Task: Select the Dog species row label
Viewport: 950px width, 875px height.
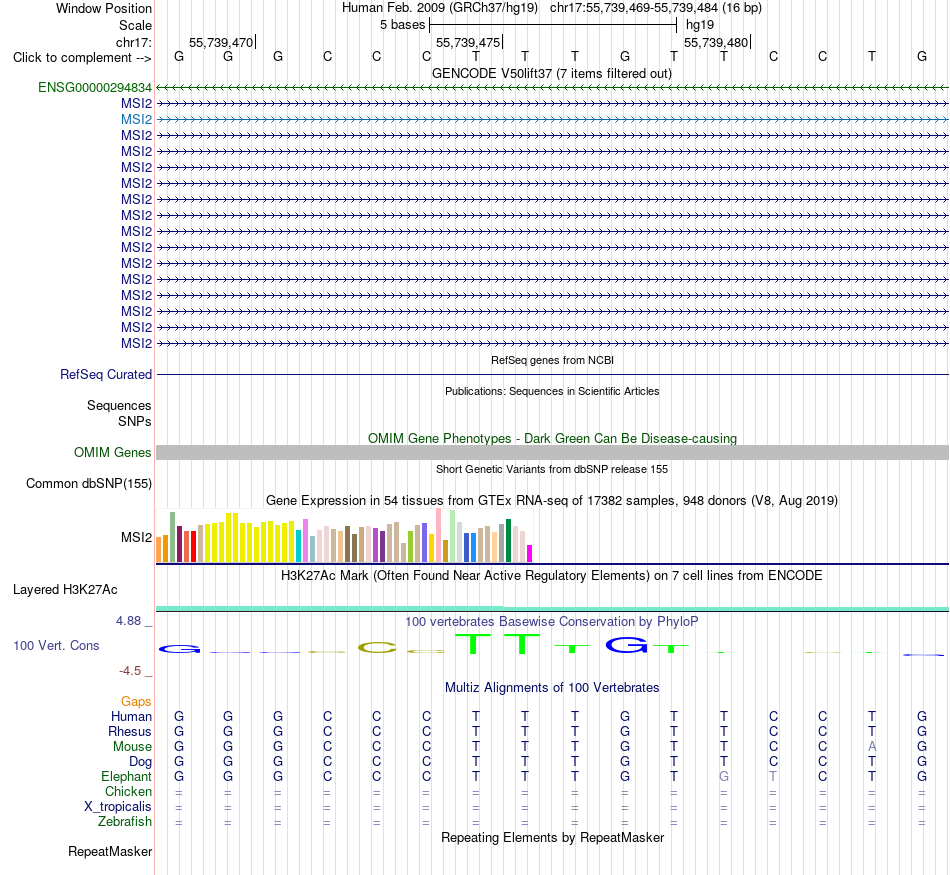Action: [140, 762]
